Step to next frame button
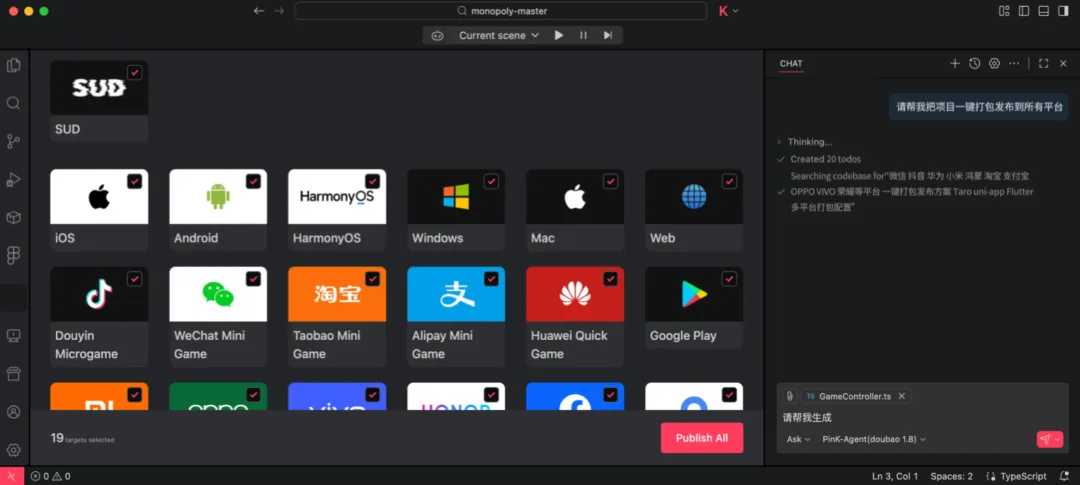Viewport: 1080px width, 485px height. pyautogui.click(x=608, y=35)
